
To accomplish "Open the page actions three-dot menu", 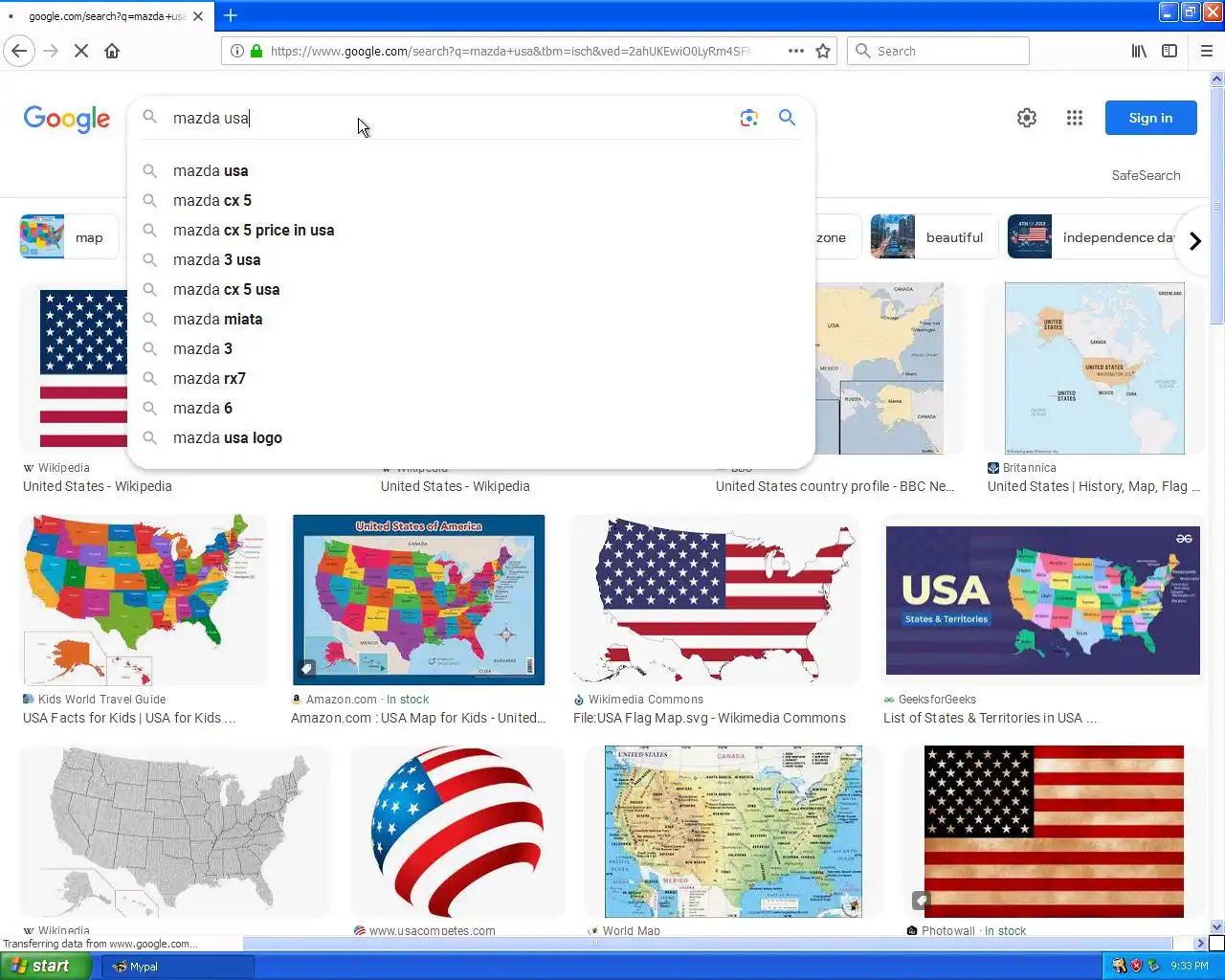I will (796, 51).
